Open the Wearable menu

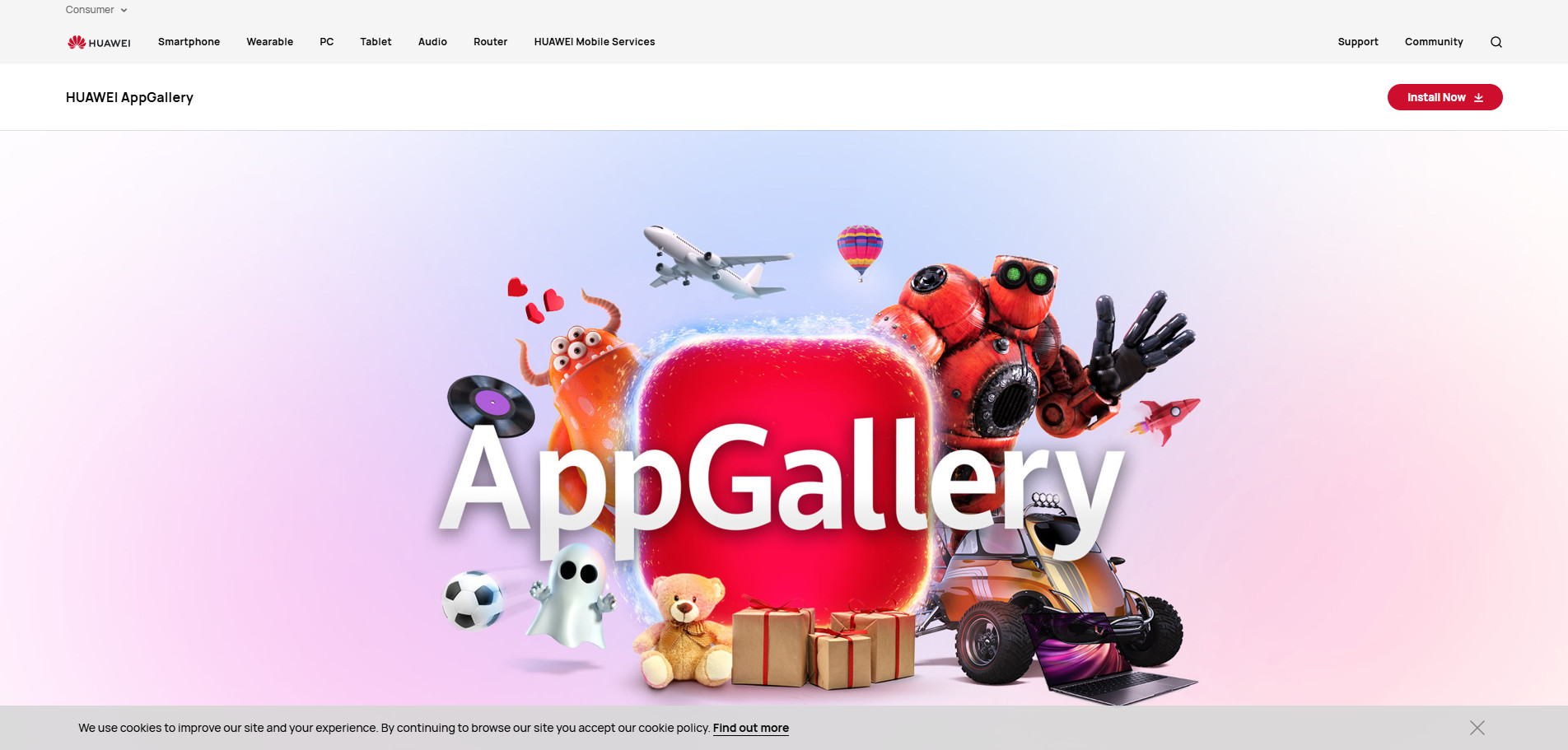click(x=269, y=42)
